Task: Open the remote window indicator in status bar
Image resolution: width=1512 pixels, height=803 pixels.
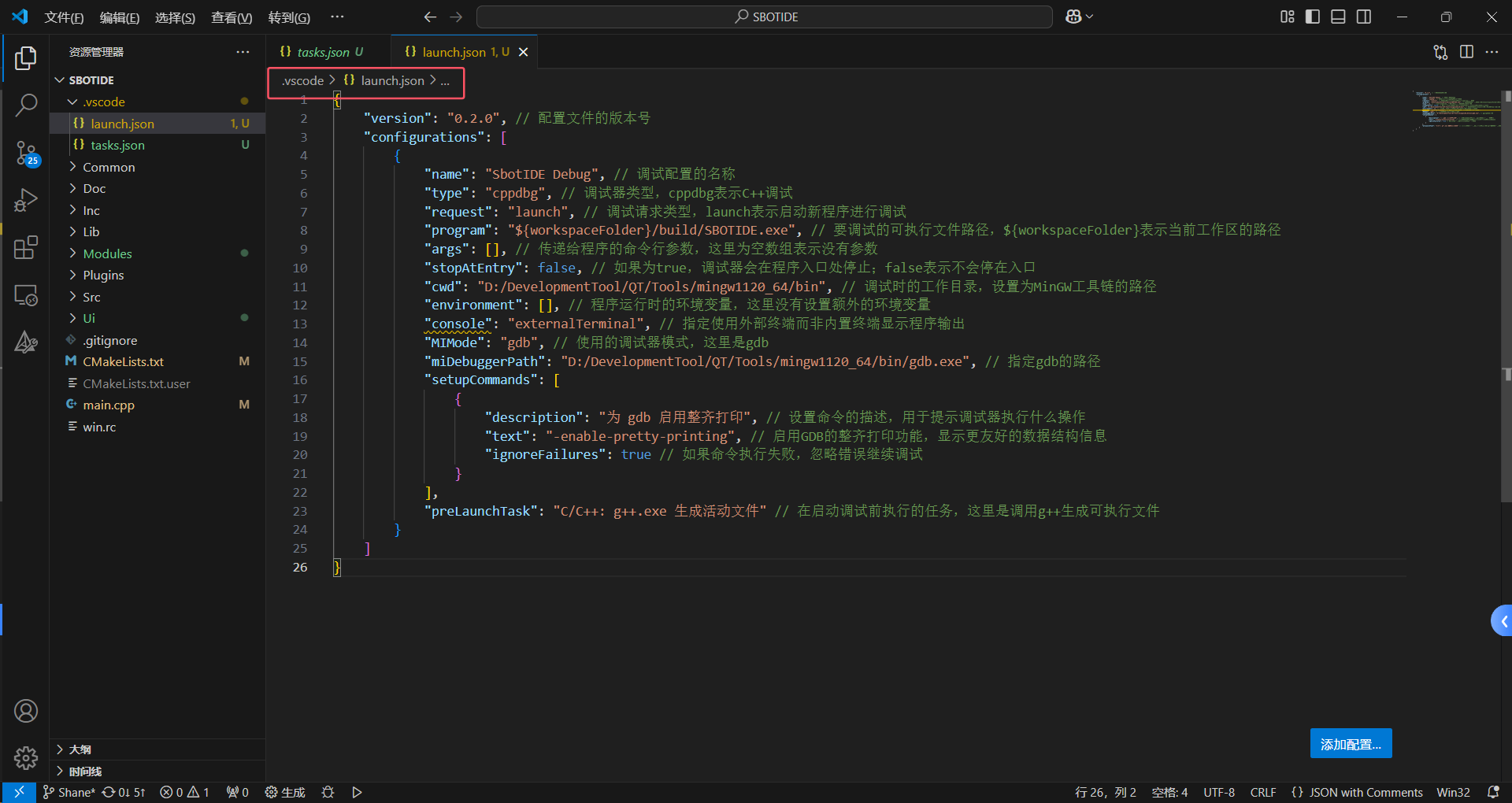Action: coord(19,792)
